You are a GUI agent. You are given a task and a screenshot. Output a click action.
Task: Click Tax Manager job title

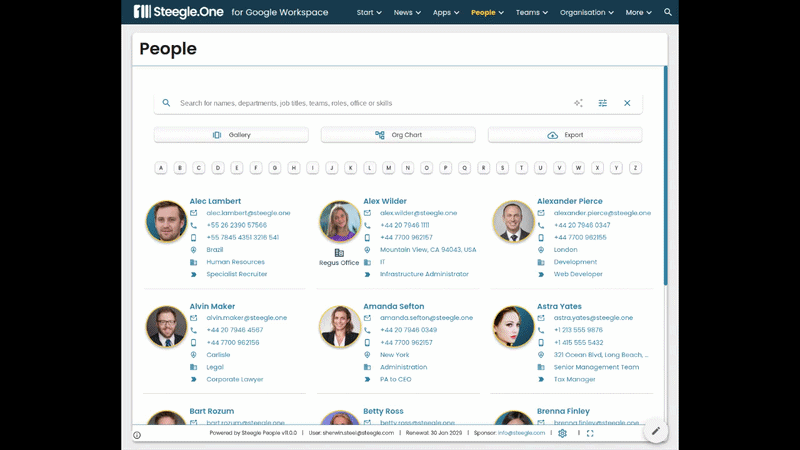(x=574, y=379)
